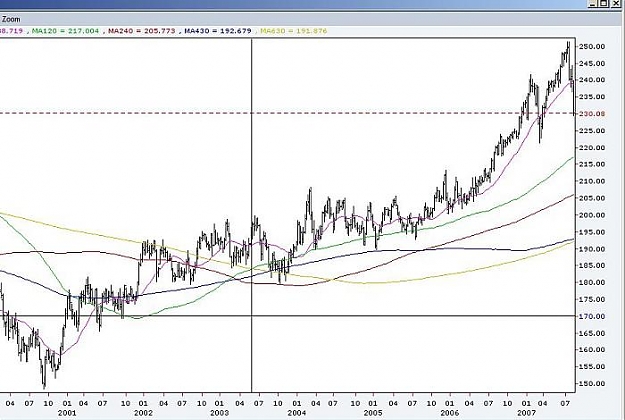Click the 150.00 price axis label

tap(592, 384)
